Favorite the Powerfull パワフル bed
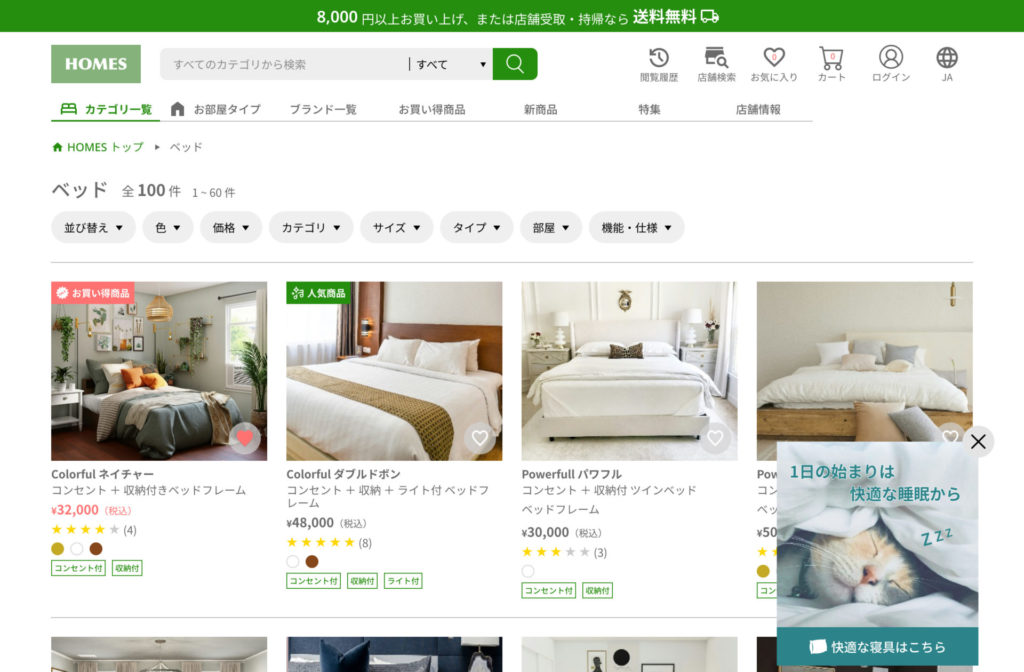Screen dimensions: 1024x672 (715, 438)
